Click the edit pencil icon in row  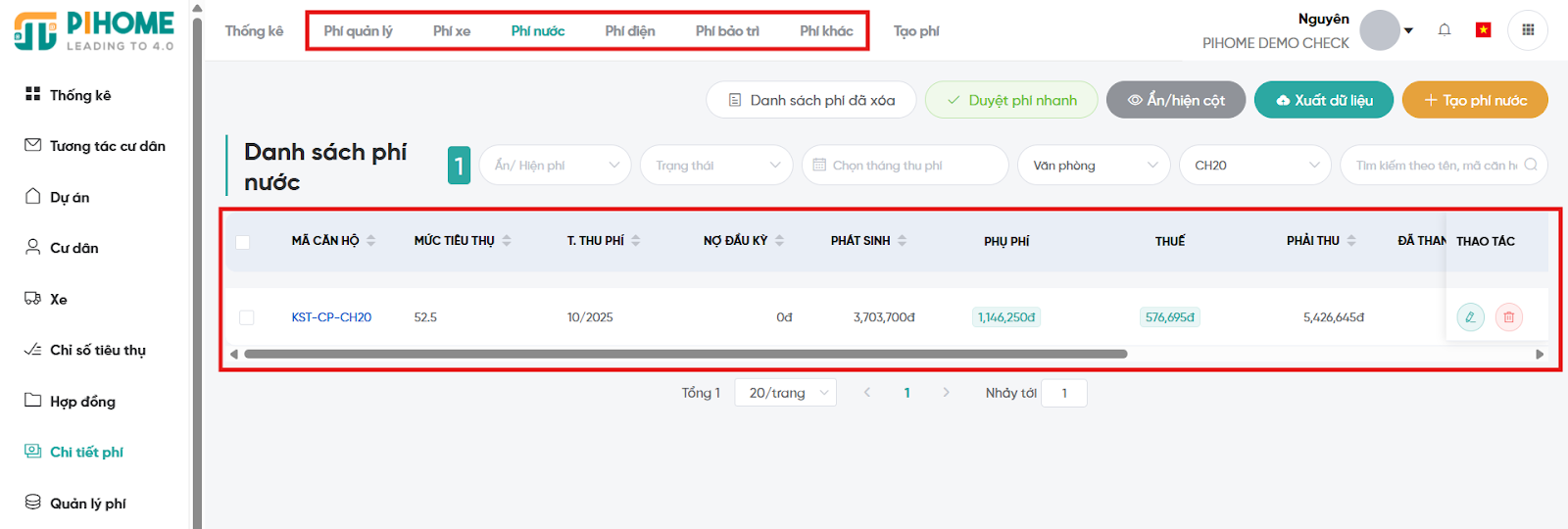[x=1470, y=317]
